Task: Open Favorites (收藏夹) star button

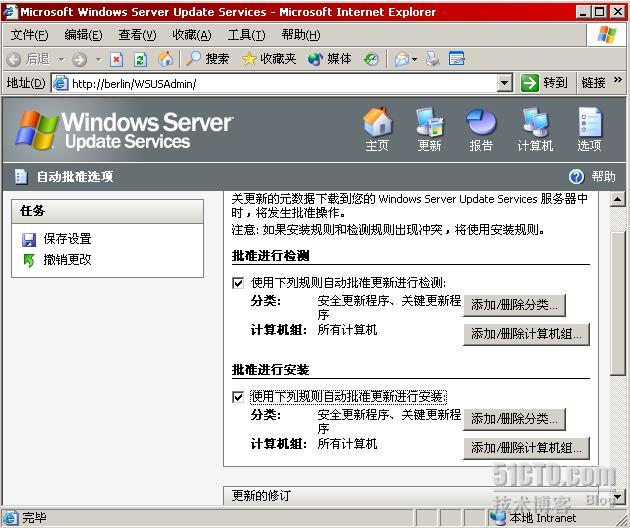Action: [x=269, y=59]
